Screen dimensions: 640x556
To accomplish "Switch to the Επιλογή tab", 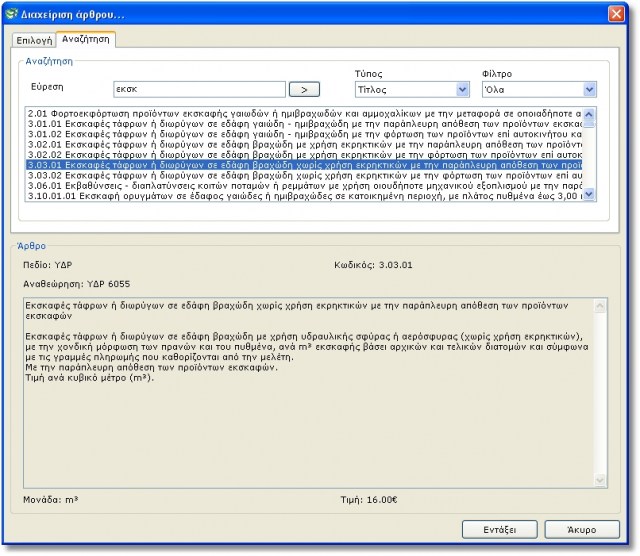I will coord(32,40).
